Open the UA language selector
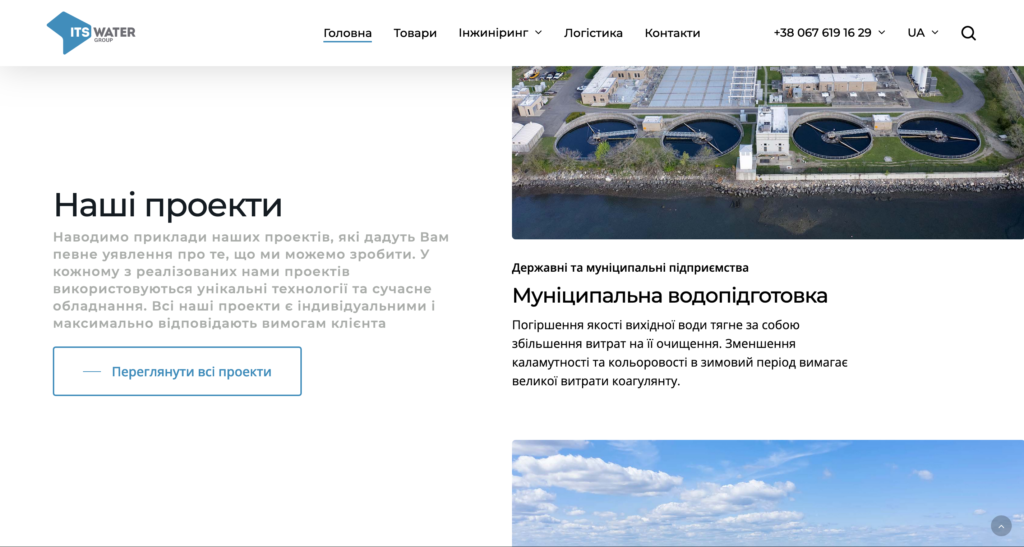The width and height of the screenshot is (1024, 547). 922,33
